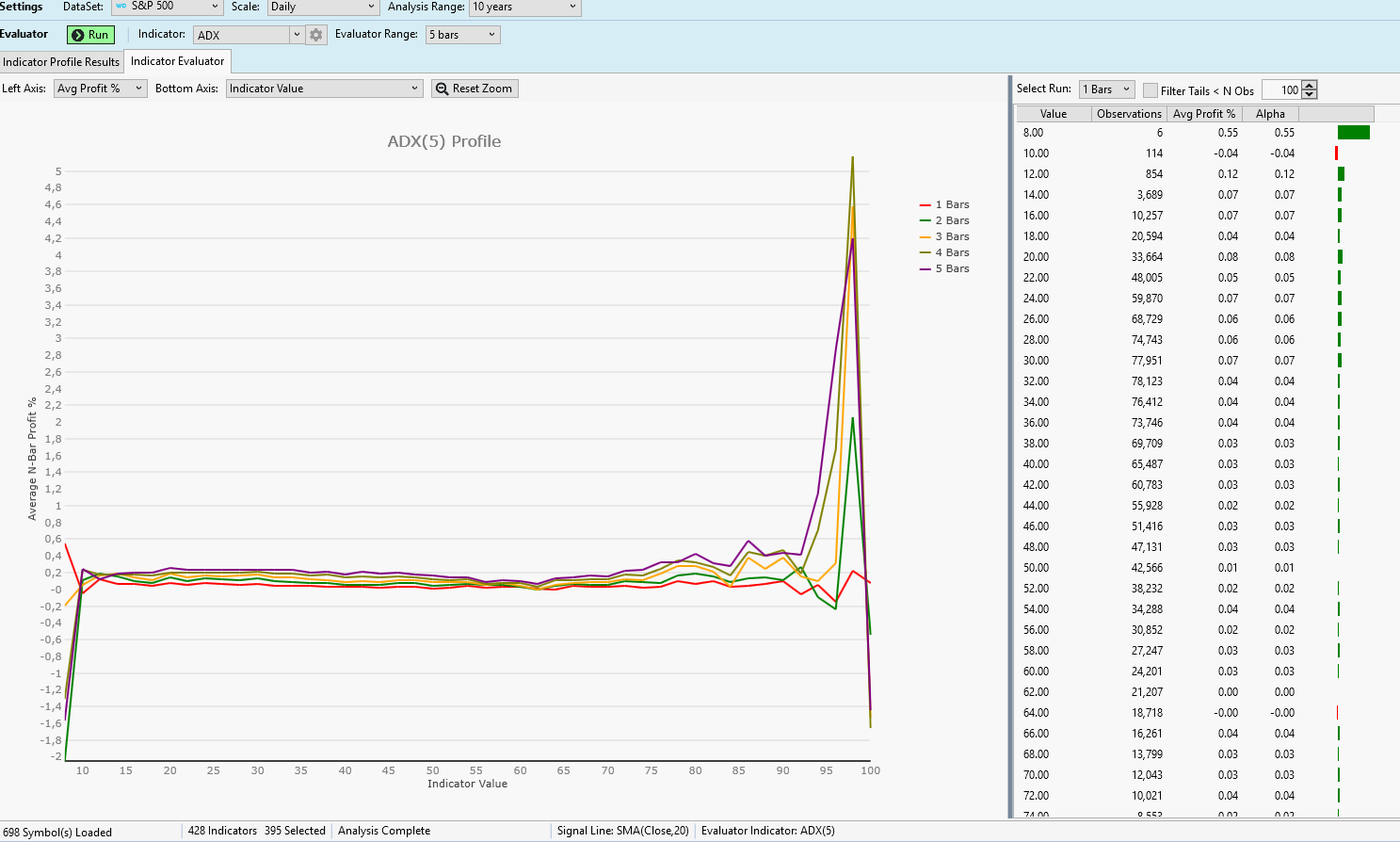Click the gear icon beside the ADX indicator

tap(316, 35)
